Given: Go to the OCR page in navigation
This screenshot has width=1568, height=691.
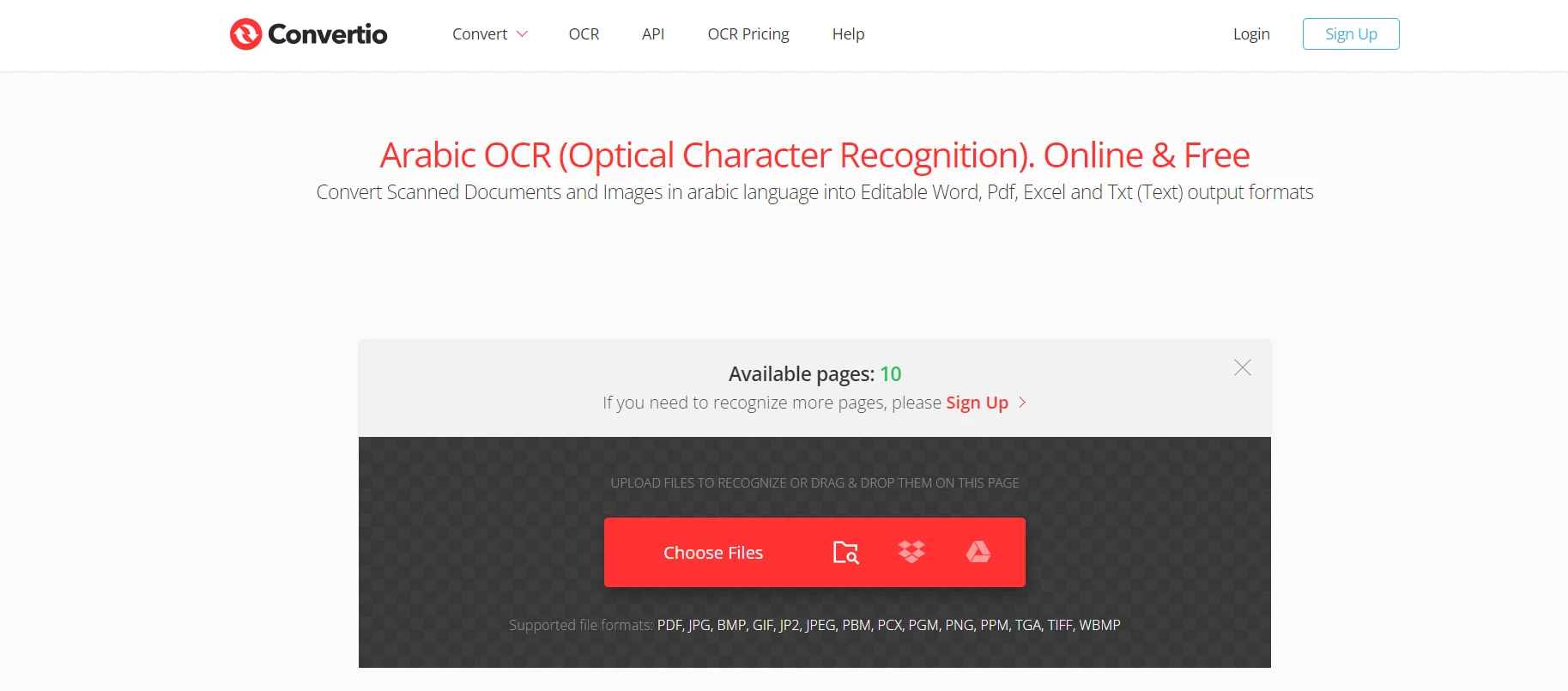Looking at the screenshot, I should coord(584,34).
